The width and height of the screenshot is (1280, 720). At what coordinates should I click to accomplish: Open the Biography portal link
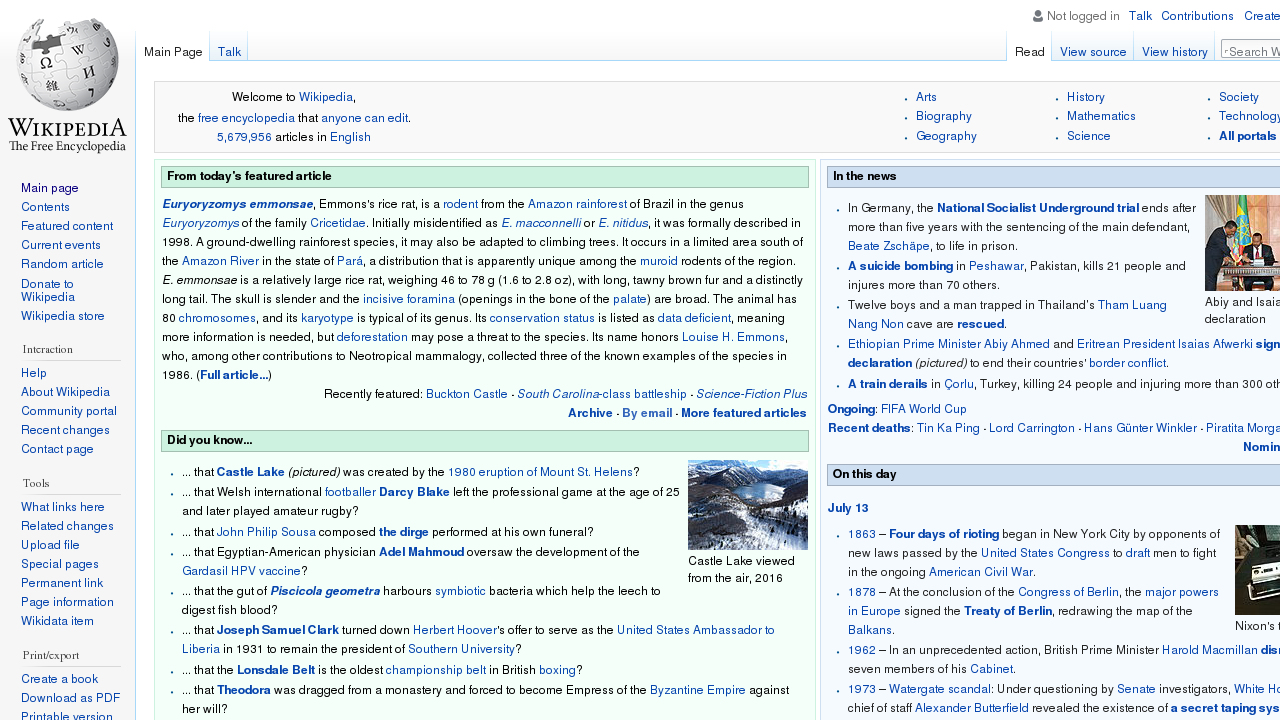click(944, 116)
